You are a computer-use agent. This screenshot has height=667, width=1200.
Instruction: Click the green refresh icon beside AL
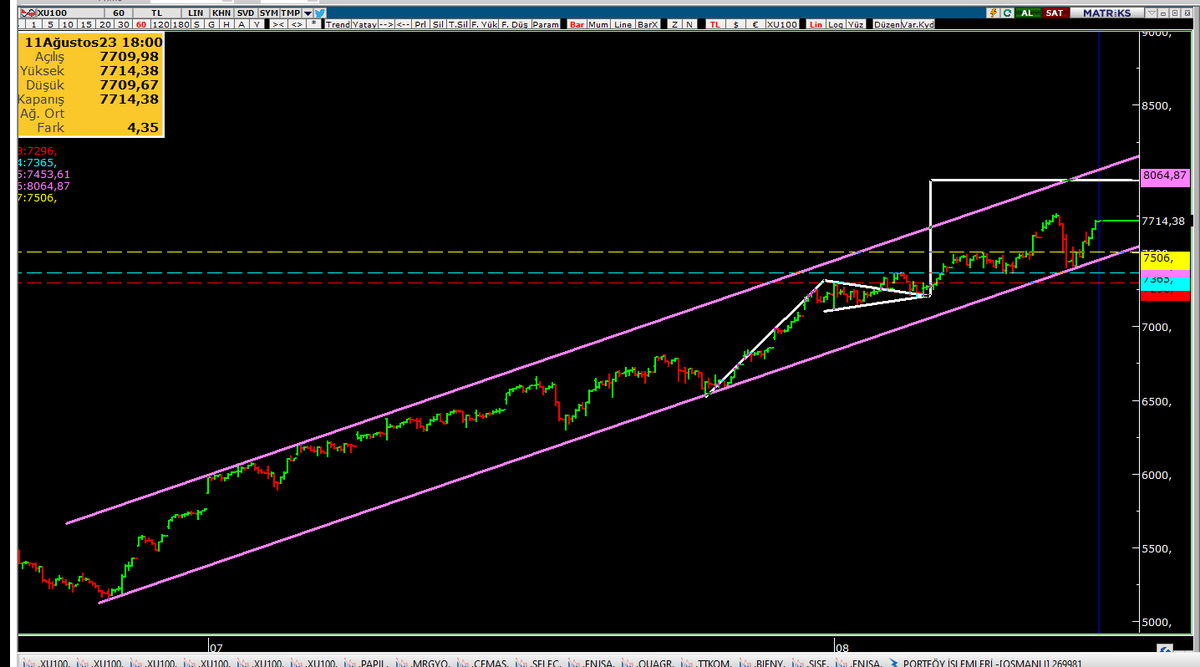tap(1007, 12)
